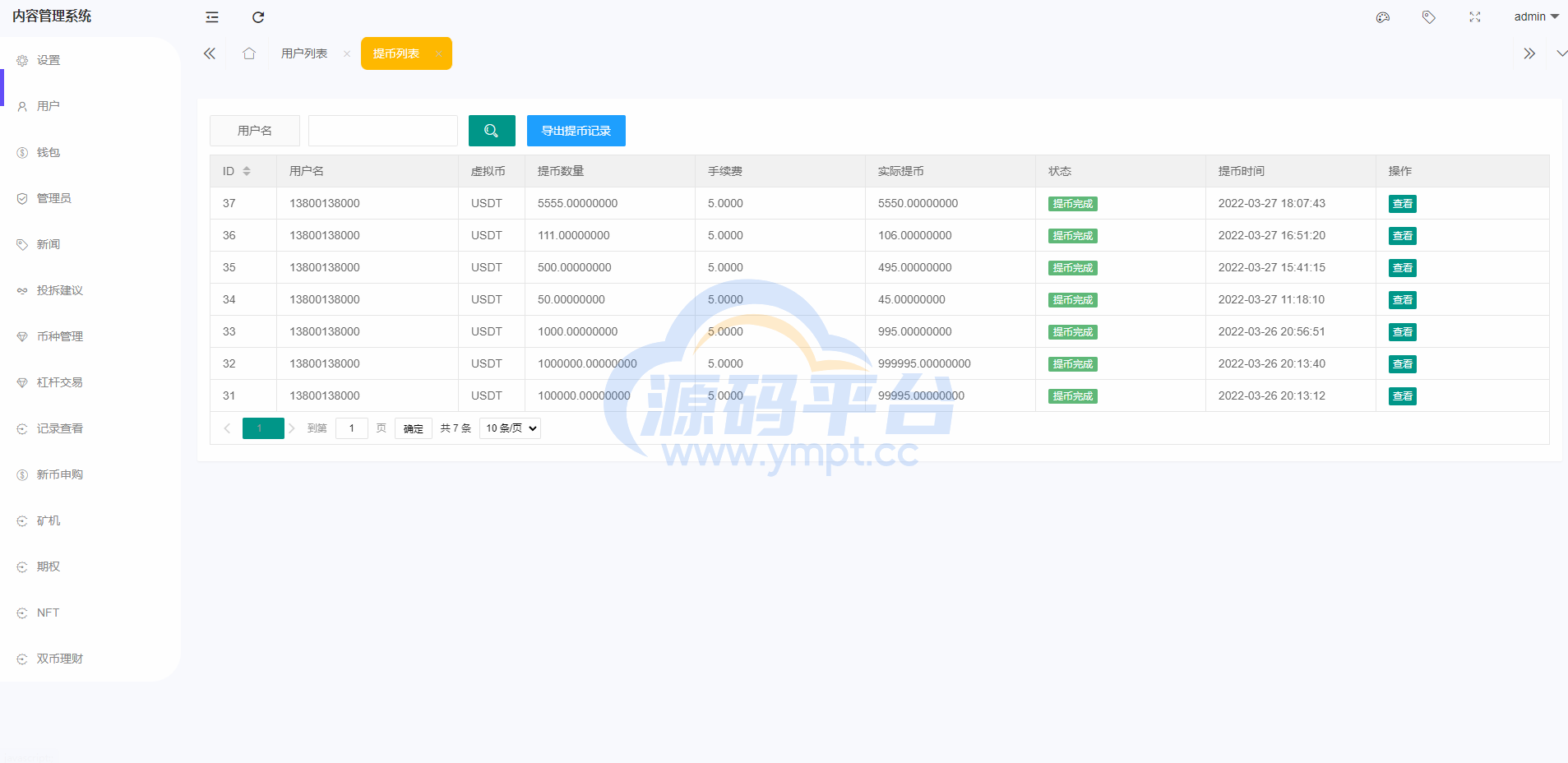
Task: View withdrawal ID 33 with 查看 button
Action: (x=1403, y=332)
